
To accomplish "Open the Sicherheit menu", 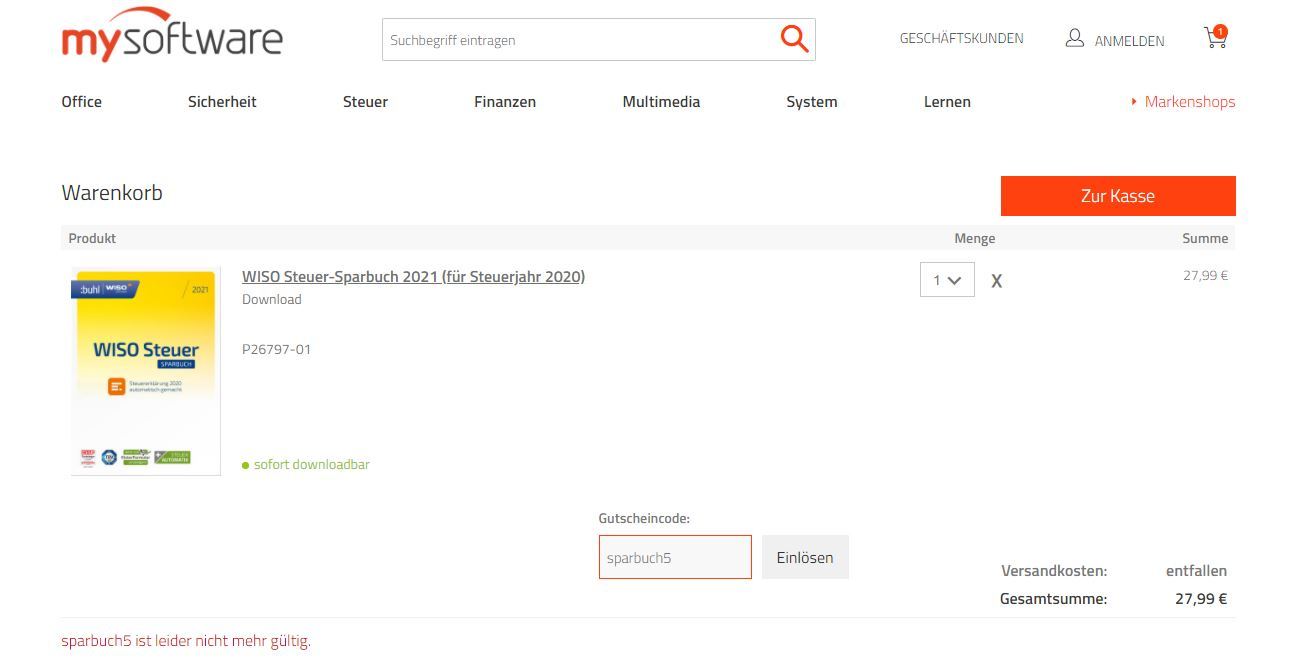I will tap(222, 102).
